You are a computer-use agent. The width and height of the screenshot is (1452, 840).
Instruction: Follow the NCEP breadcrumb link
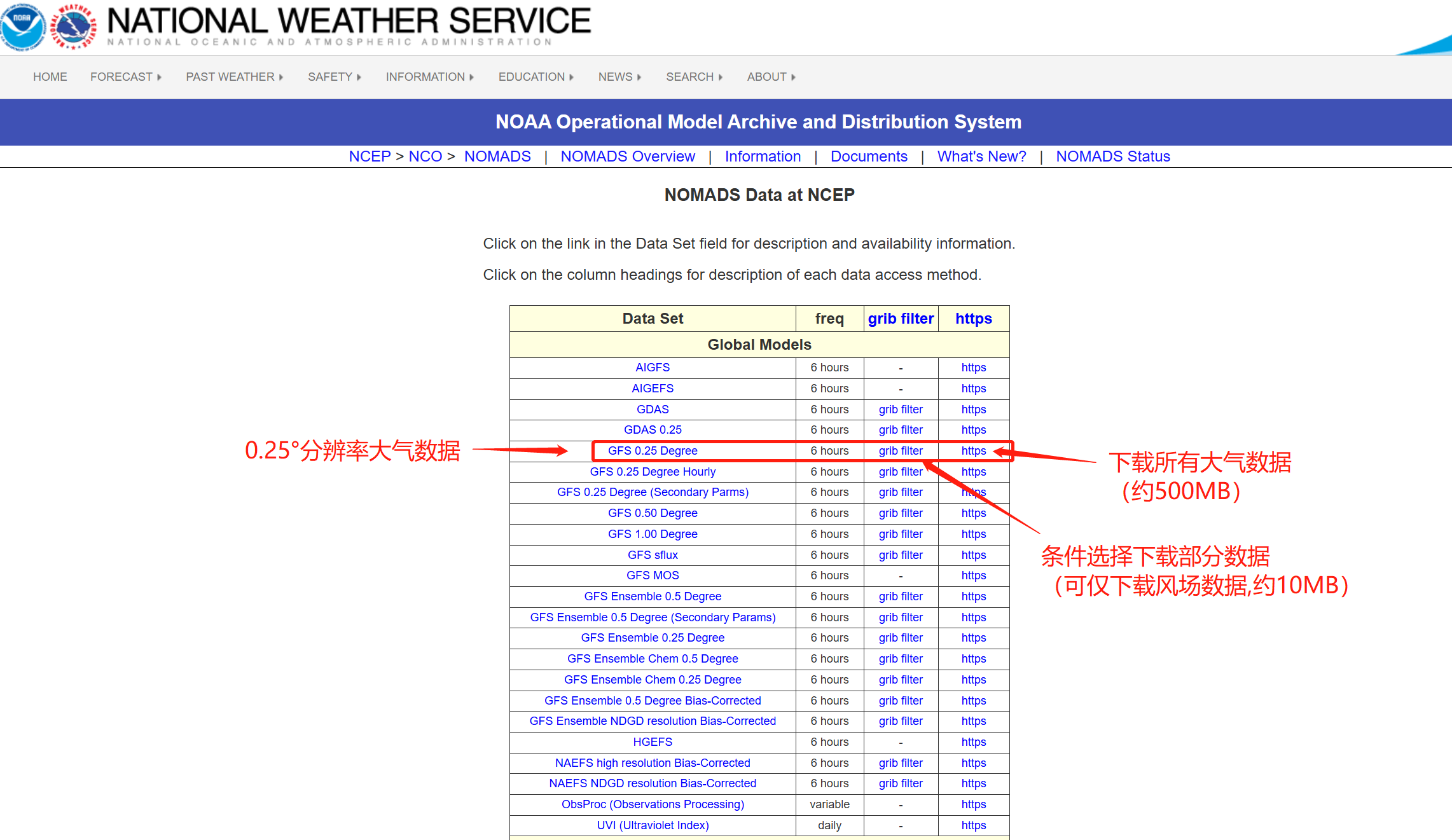pyautogui.click(x=370, y=156)
